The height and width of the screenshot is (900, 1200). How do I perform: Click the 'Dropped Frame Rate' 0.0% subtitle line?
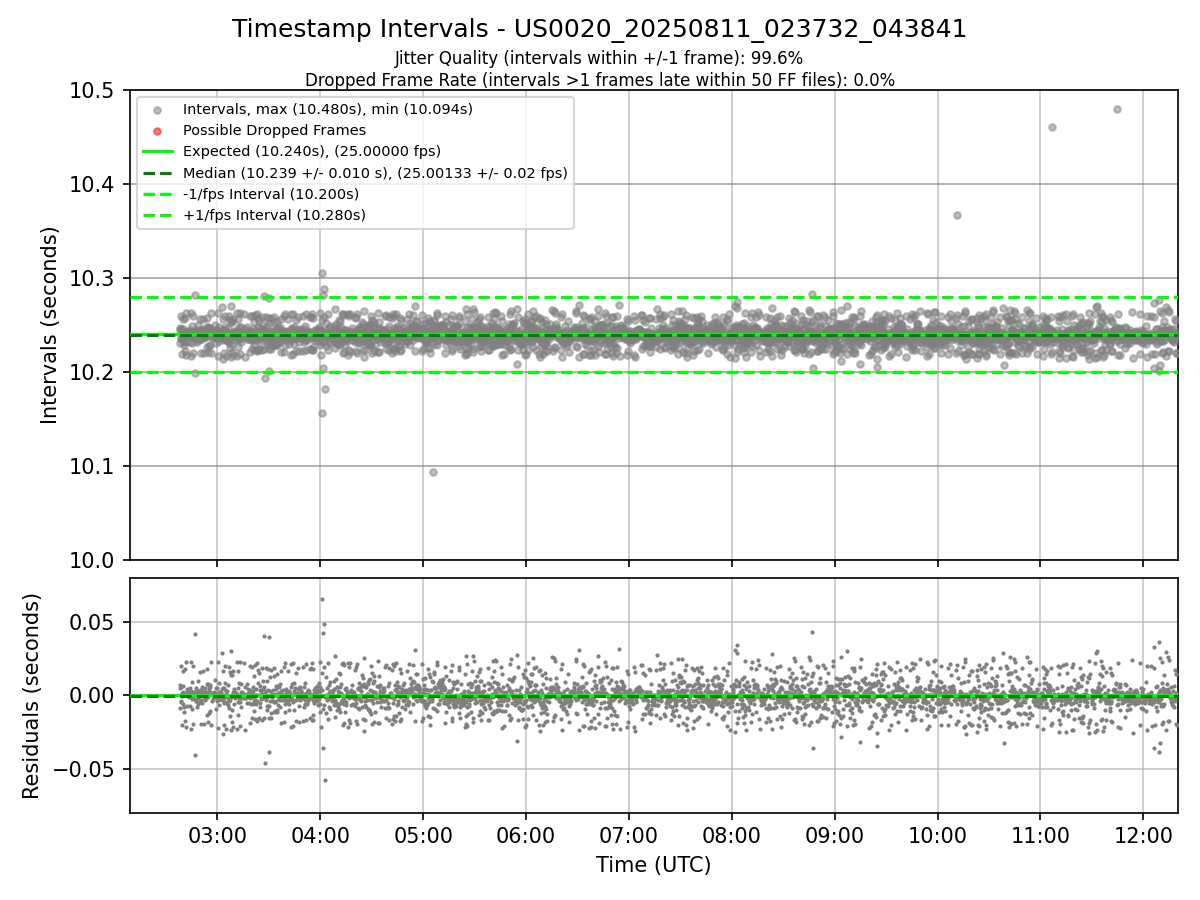[x=599, y=79]
